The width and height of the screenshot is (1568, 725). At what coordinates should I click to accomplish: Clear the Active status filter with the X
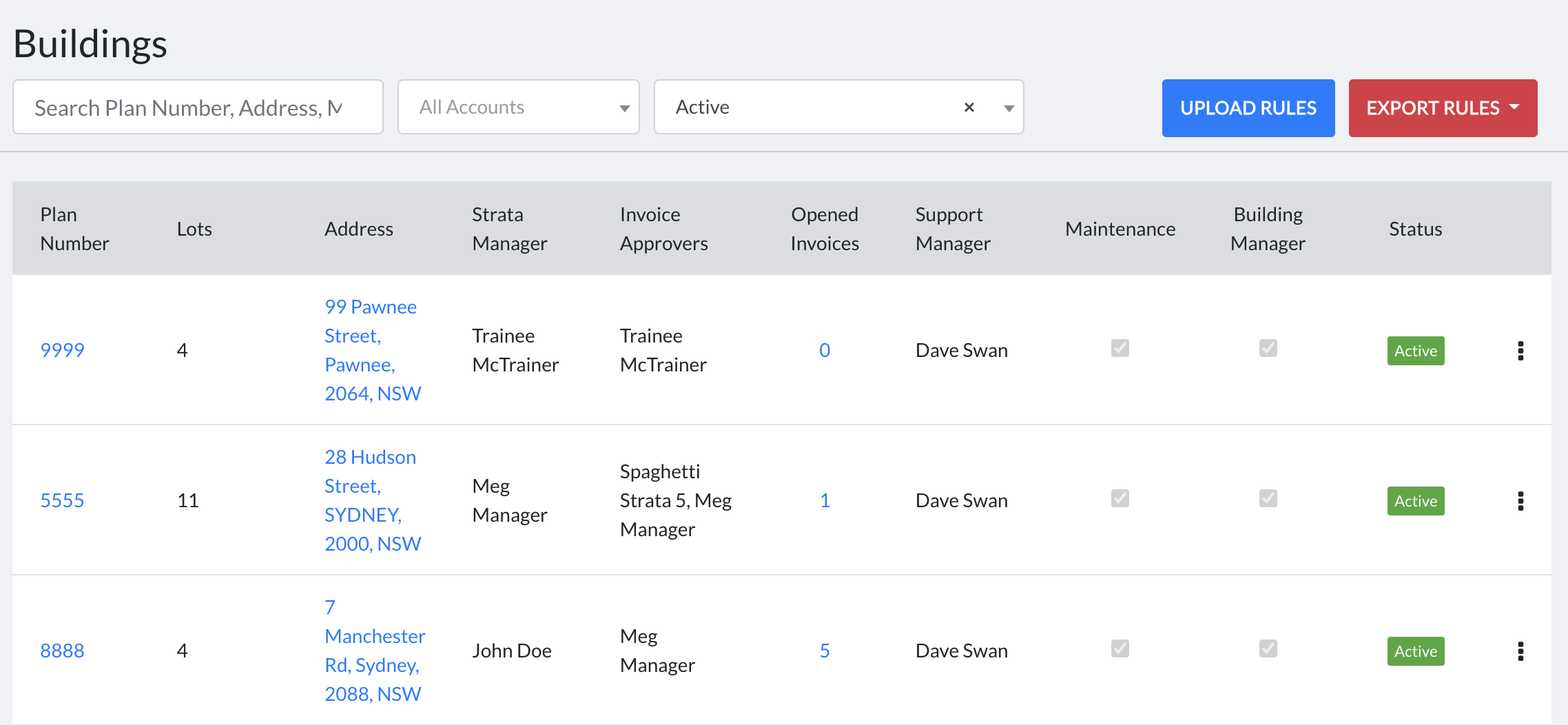pos(969,108)
